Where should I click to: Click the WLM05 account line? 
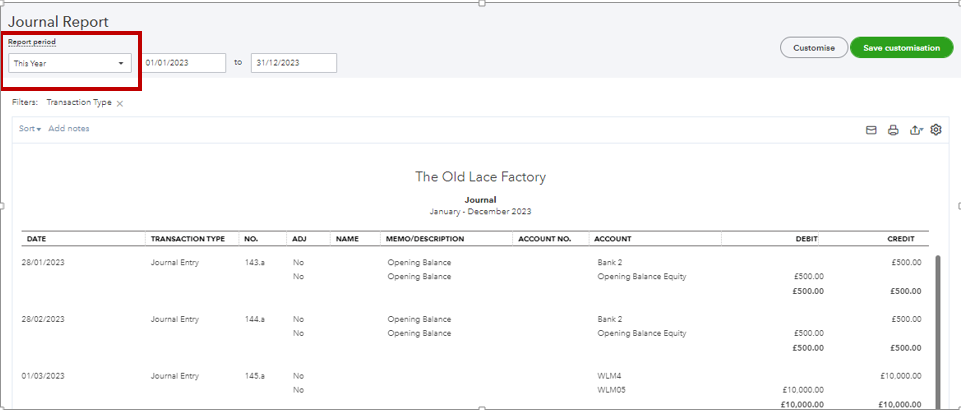(x=610, y=390)
